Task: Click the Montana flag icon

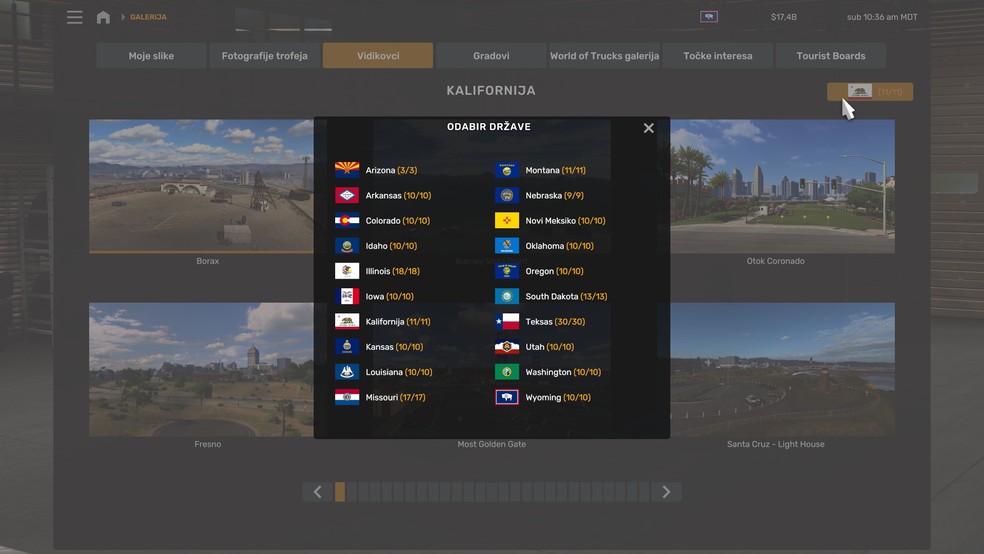Action: pos(506,170)
